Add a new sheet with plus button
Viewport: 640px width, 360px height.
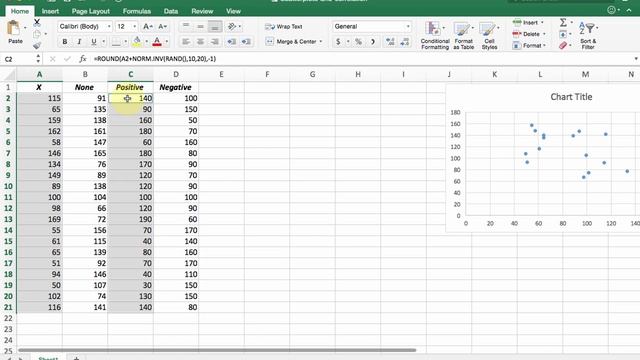[x=76, y=358]
